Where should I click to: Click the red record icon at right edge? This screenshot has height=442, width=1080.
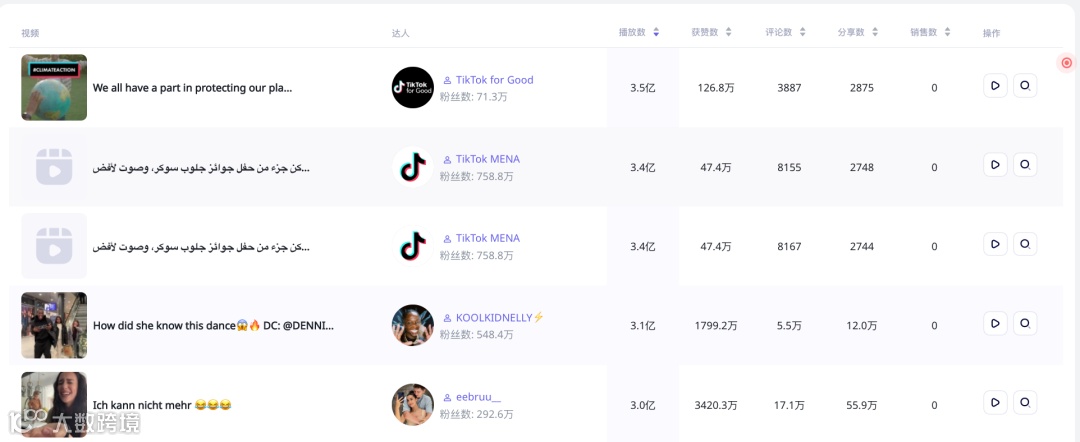(x=1067, y=63)
